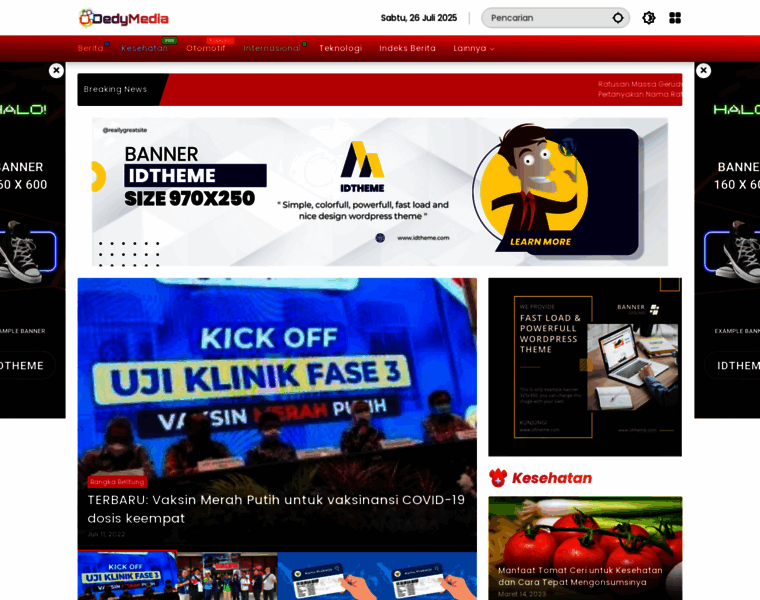Click Learn More on IDTHEME banner
This screenshot has height=600, width=760.
click(540, 241)
